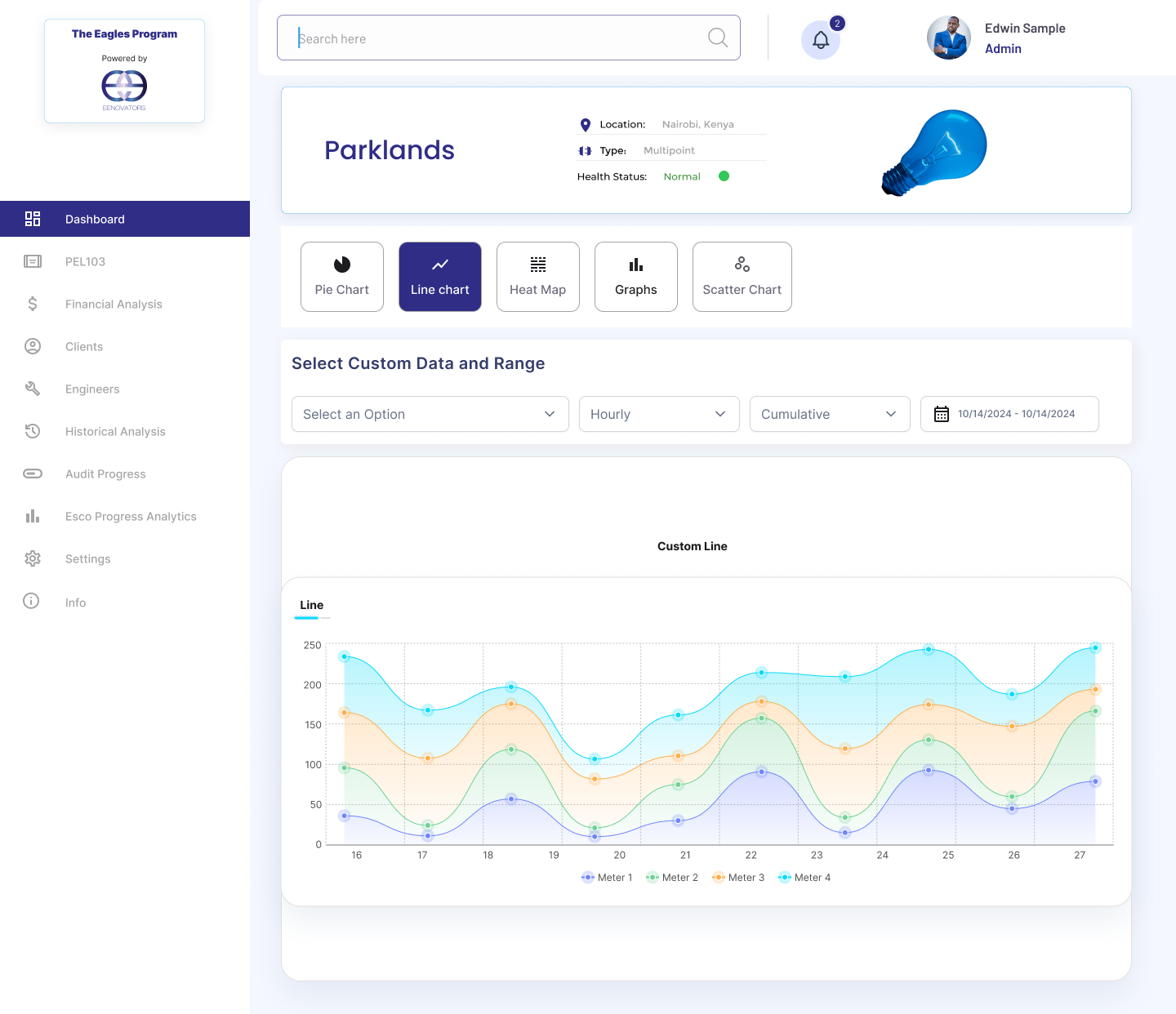Click the Dashboard grid icon in sidebar
This screenshot has height=1014, width=1176.
tap(33, 219)
